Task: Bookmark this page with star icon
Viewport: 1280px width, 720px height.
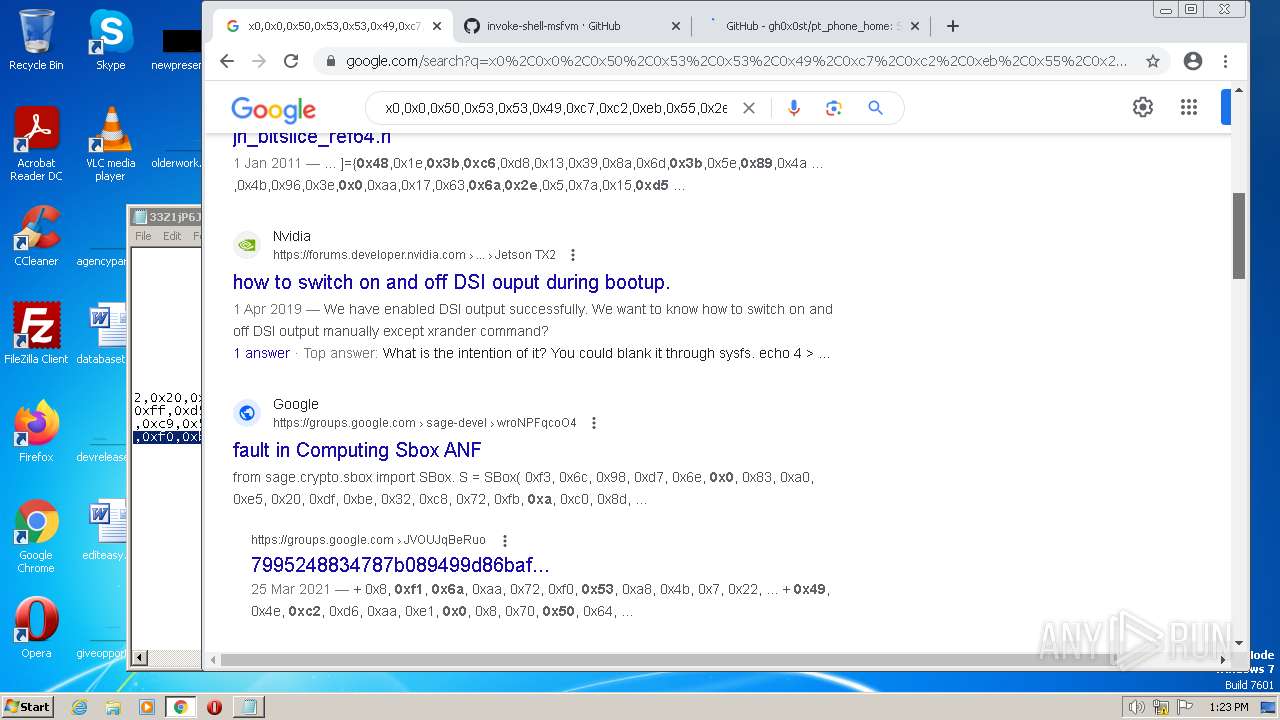Action: 1153,61
